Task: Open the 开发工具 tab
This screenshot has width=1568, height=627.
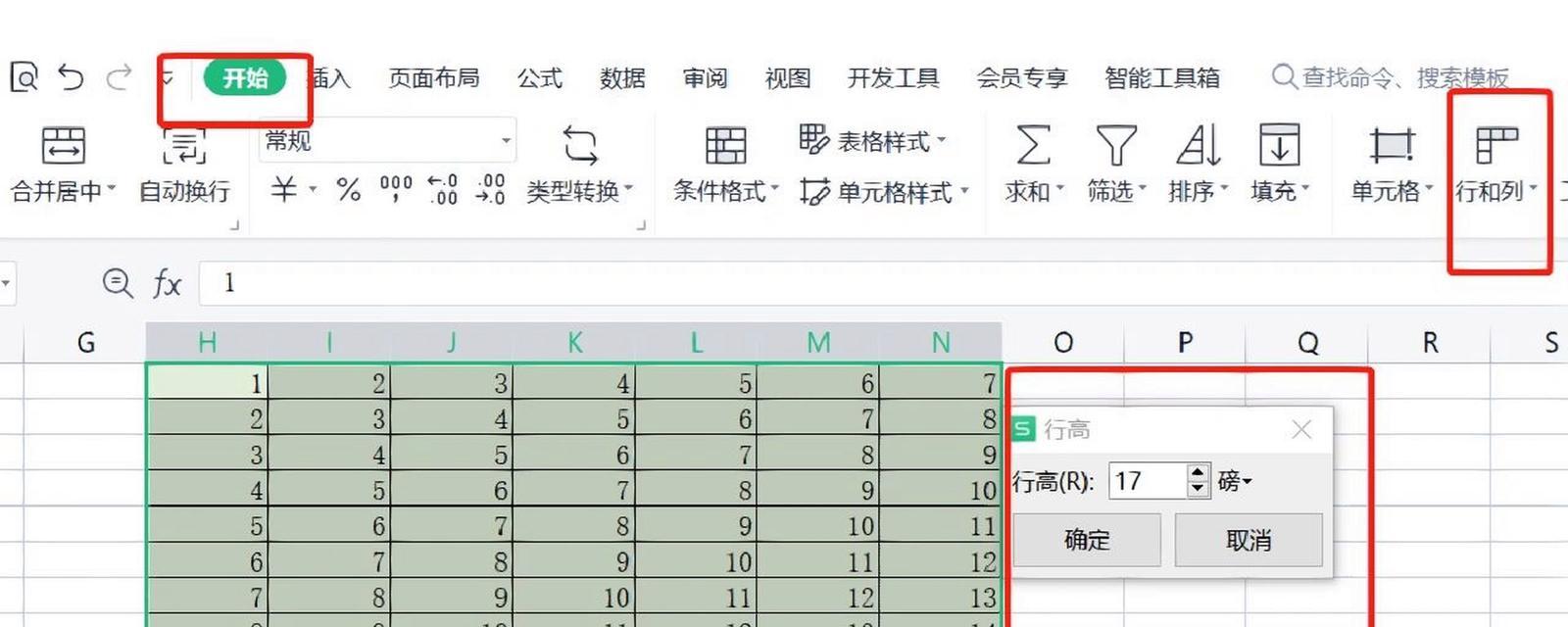Action: click(x=893, y=77)
